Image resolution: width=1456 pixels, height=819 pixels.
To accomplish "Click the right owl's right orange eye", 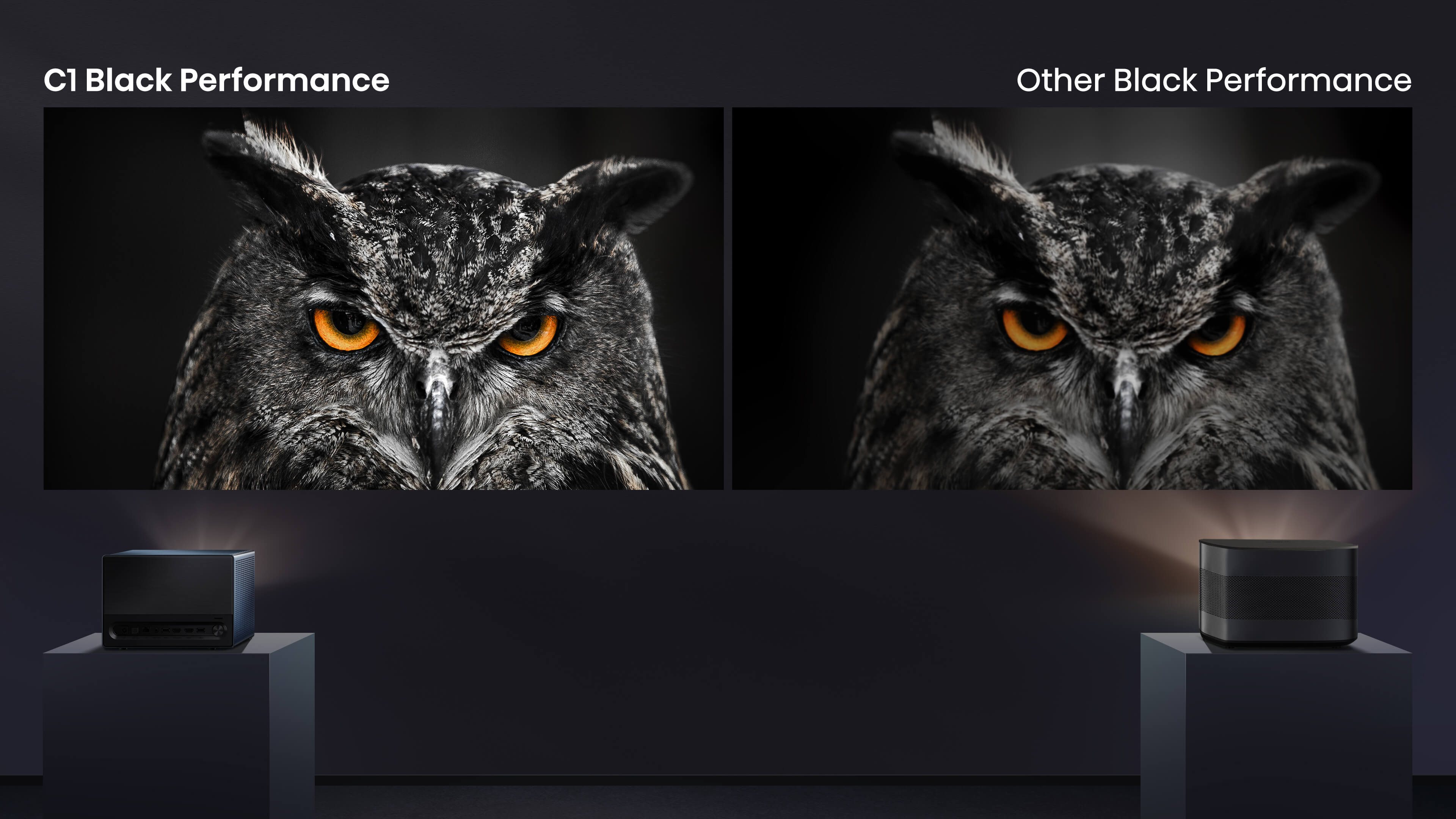I will (1216, 336).
